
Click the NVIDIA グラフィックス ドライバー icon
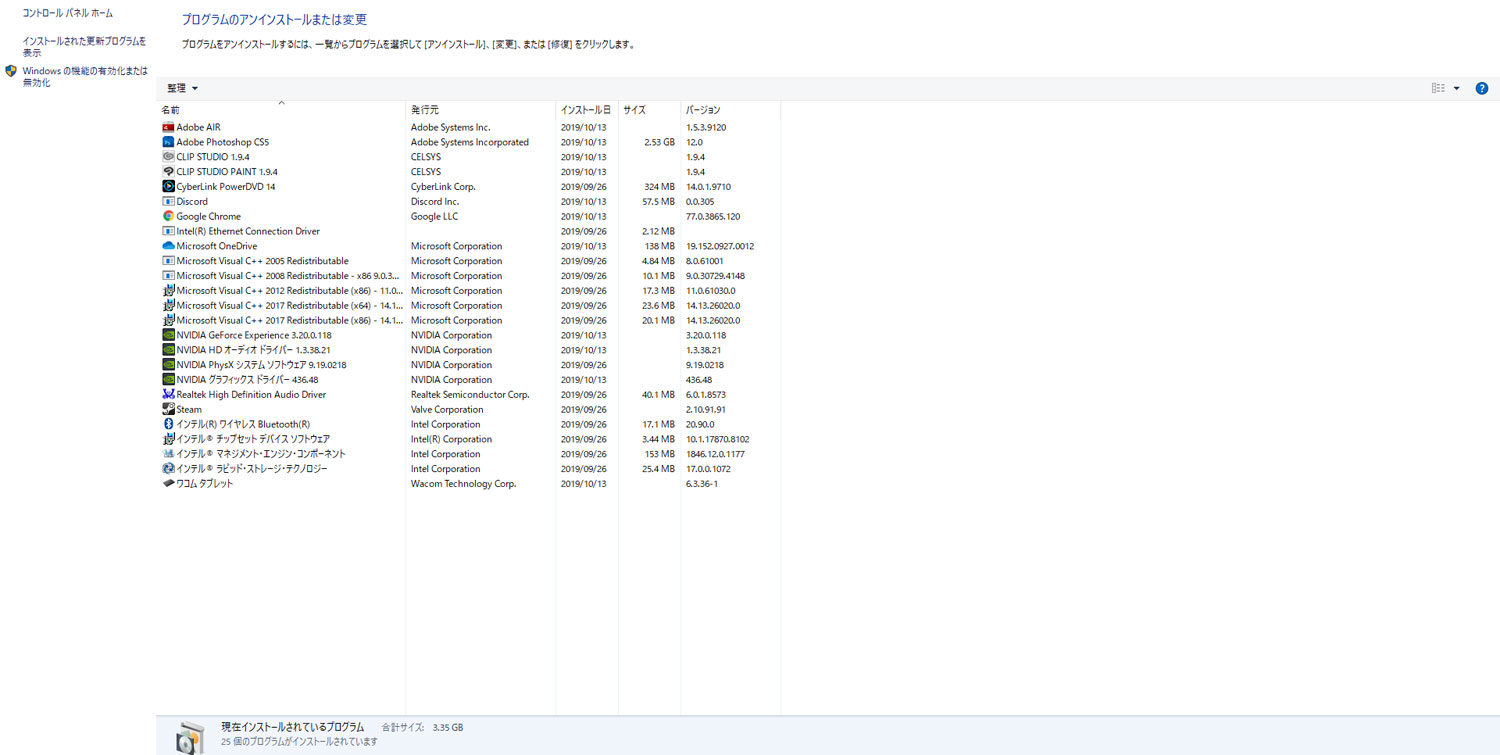168,379
